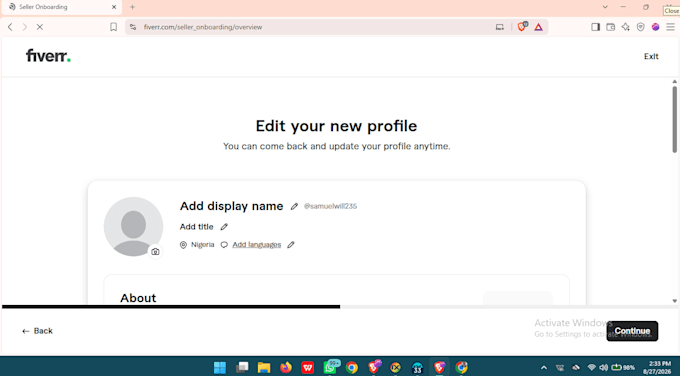Click the @samuelwill235 username
This screenshot has height=376, width=680.
click(330, 206)
